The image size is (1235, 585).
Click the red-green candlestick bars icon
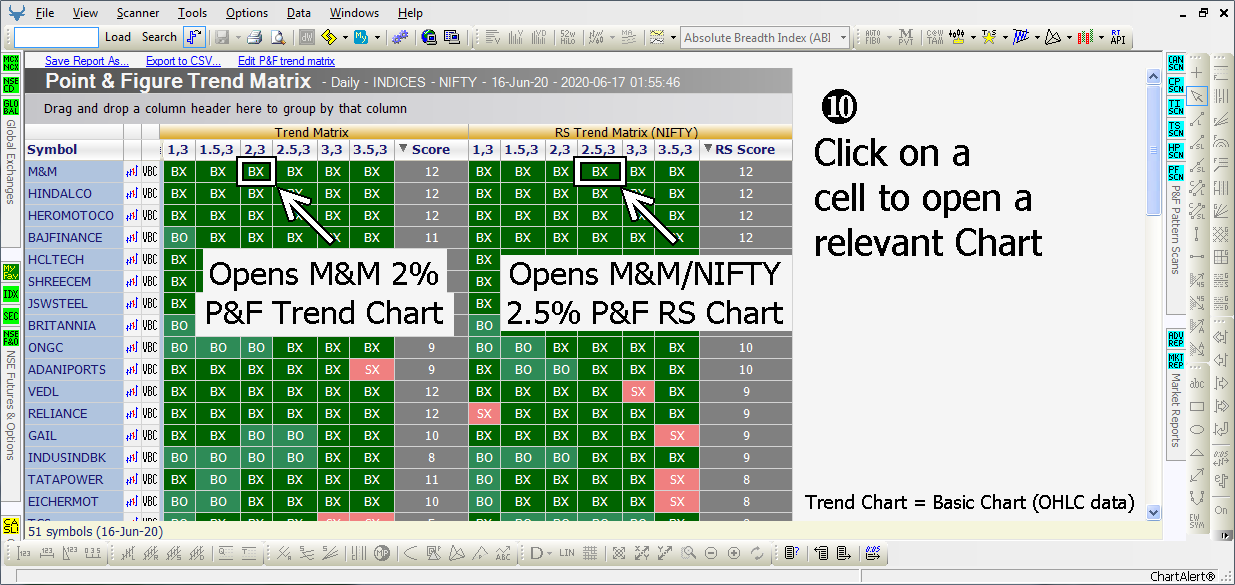click(1086, 37)
